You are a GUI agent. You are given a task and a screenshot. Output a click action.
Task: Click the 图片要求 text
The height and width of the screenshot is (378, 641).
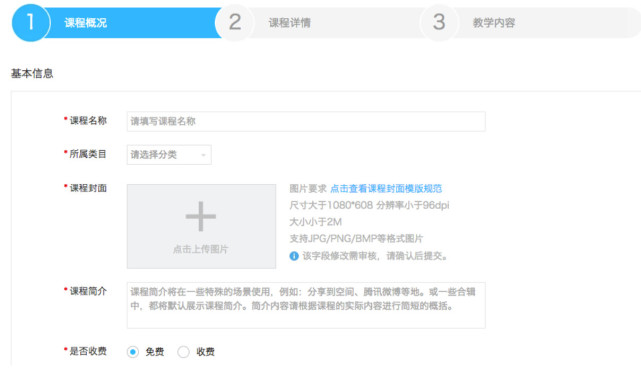308,188
